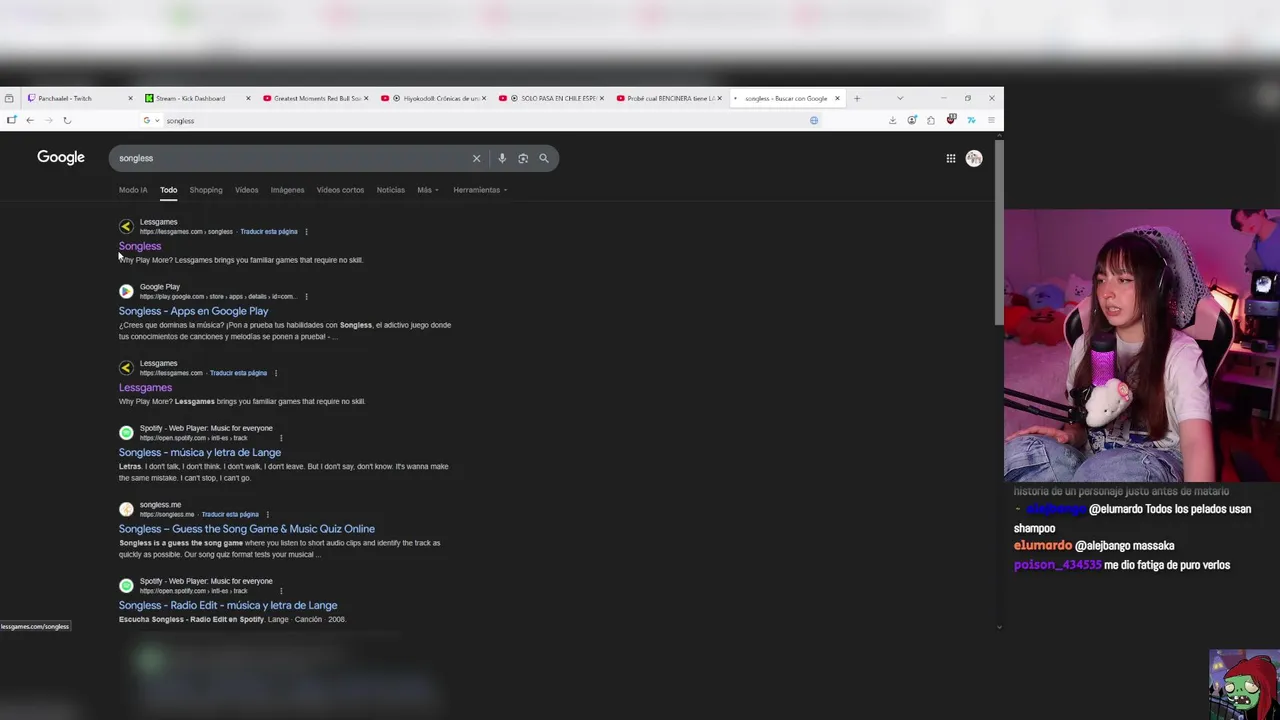1280x720 pixels.
Task: Click username poison_434535 in chat
Action: [x=1057, y=565]
